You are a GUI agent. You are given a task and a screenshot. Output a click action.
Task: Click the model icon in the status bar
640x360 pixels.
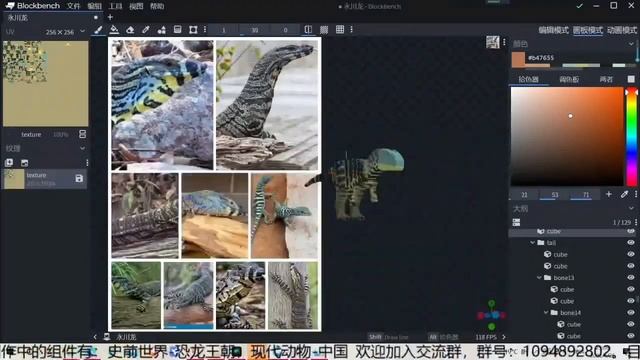(107, 337)
